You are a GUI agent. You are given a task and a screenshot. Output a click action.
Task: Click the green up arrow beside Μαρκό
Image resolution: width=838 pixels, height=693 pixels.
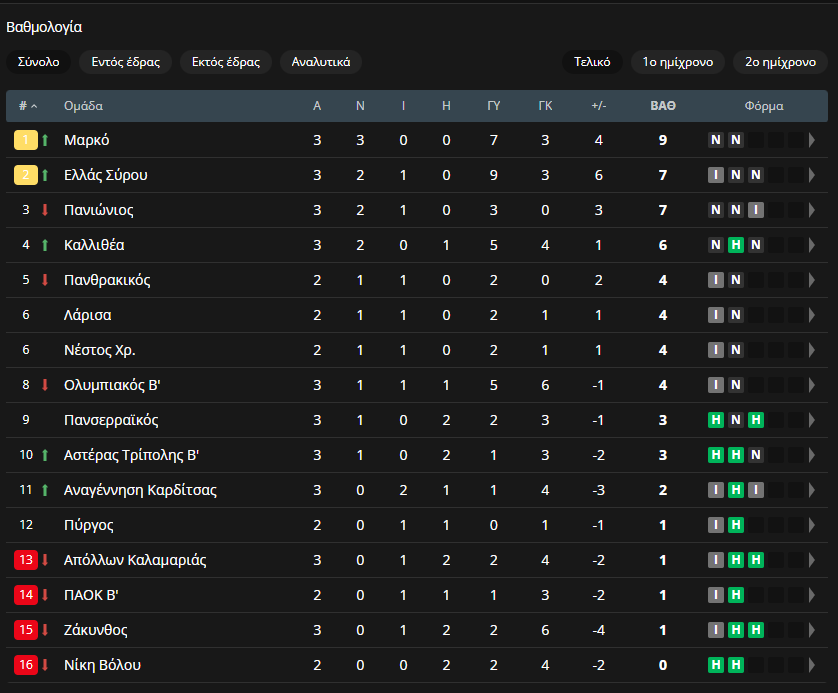coord(45,140)
